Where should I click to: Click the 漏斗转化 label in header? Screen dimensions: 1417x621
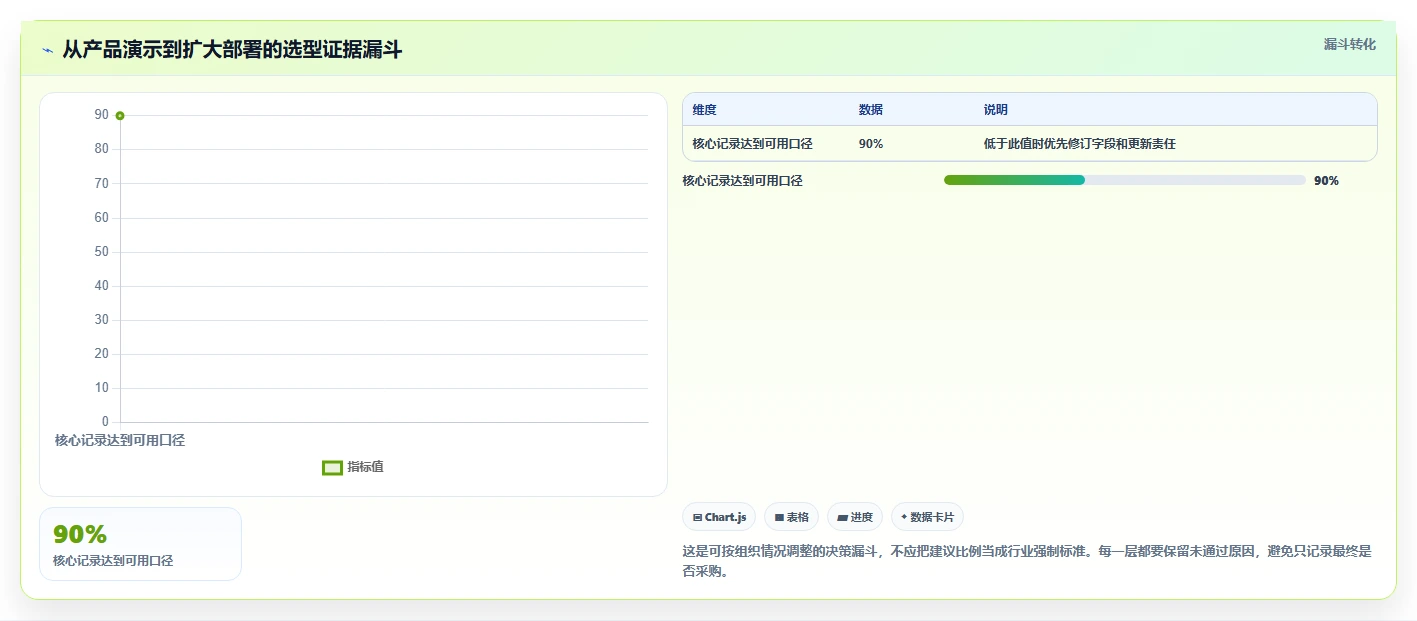click(1349, 44)
